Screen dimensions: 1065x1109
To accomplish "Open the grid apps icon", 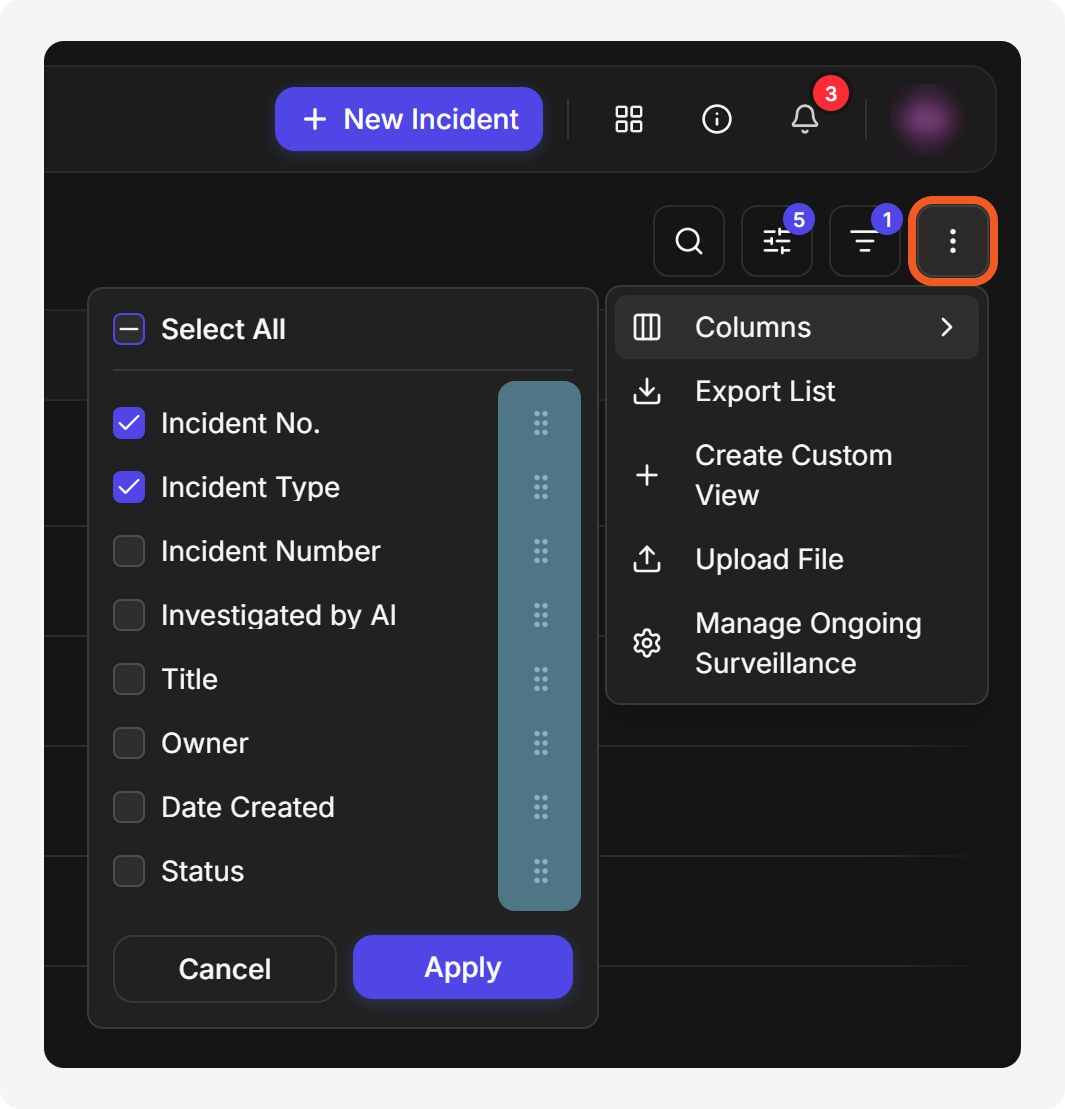I will click(629, 119).
